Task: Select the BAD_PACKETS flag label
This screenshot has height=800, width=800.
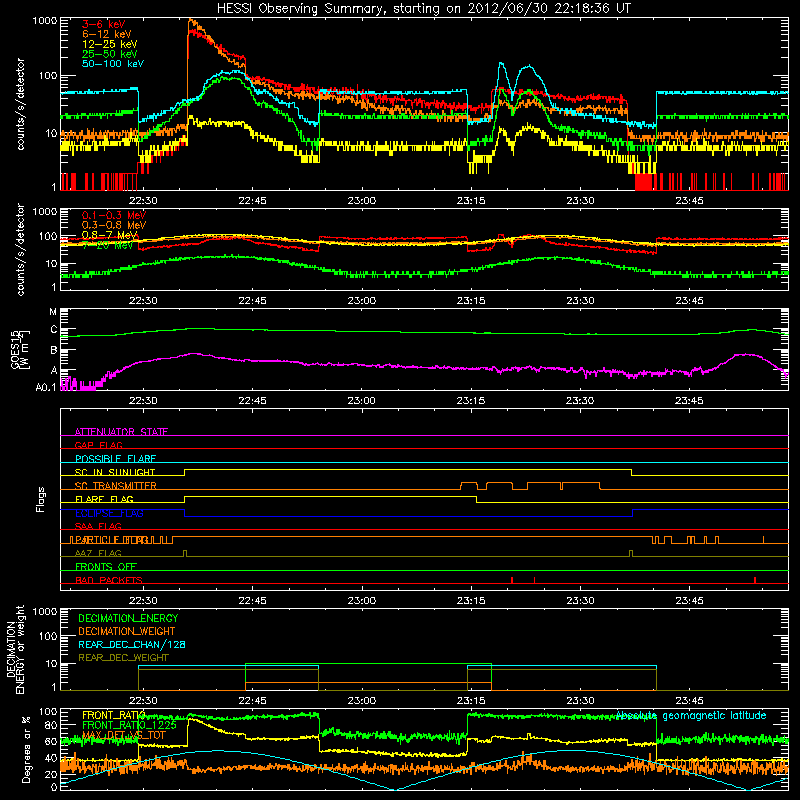Action: (109, 580)
